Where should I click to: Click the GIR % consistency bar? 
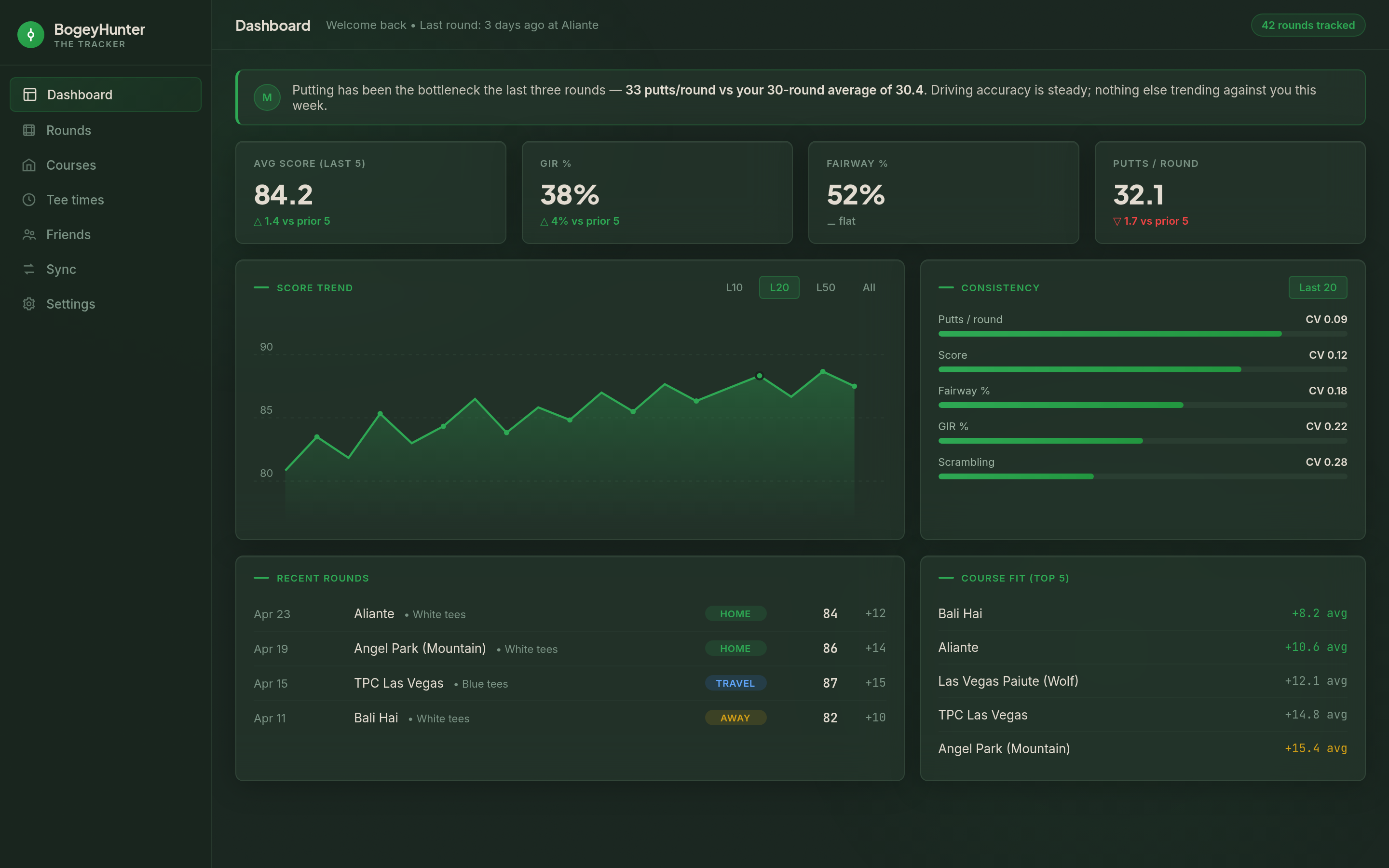click(1142, 441)
